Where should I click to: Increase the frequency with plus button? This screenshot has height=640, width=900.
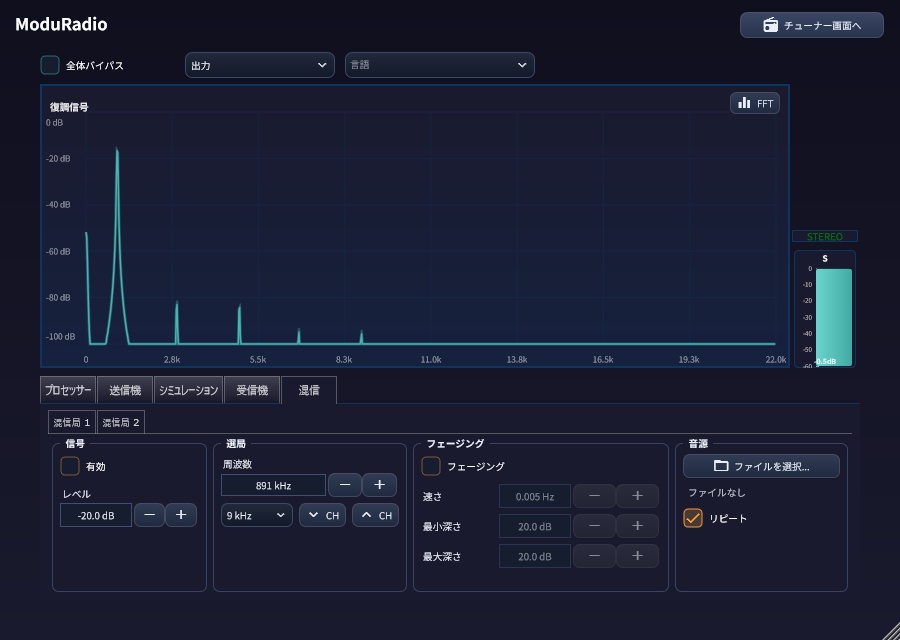coord(379,485)
